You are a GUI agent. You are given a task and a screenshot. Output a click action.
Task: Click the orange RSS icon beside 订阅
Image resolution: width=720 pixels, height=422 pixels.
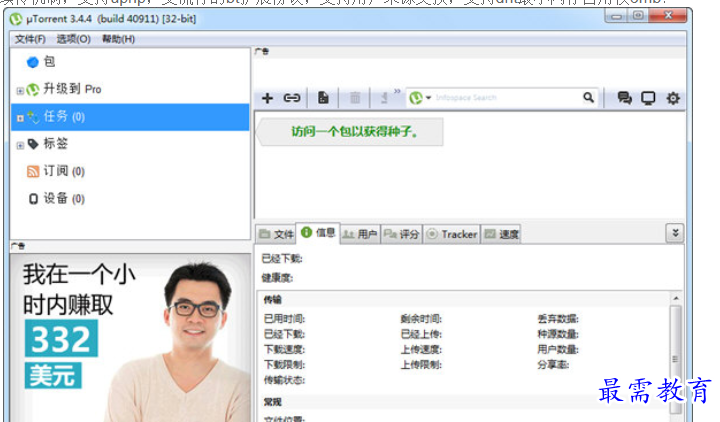(x=33, y=172)
